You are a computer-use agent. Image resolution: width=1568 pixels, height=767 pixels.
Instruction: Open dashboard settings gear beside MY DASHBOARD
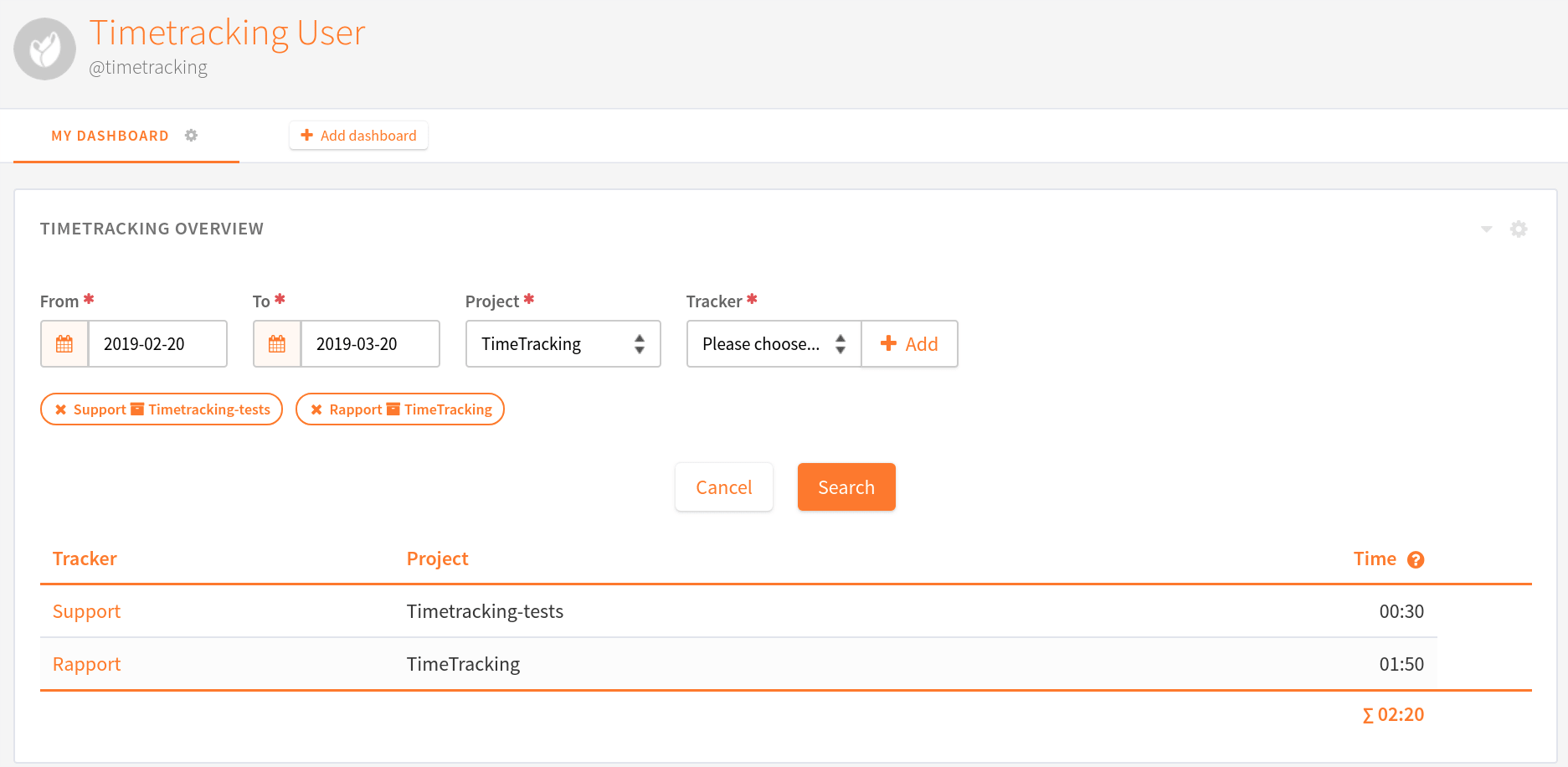tap(191, 135)
